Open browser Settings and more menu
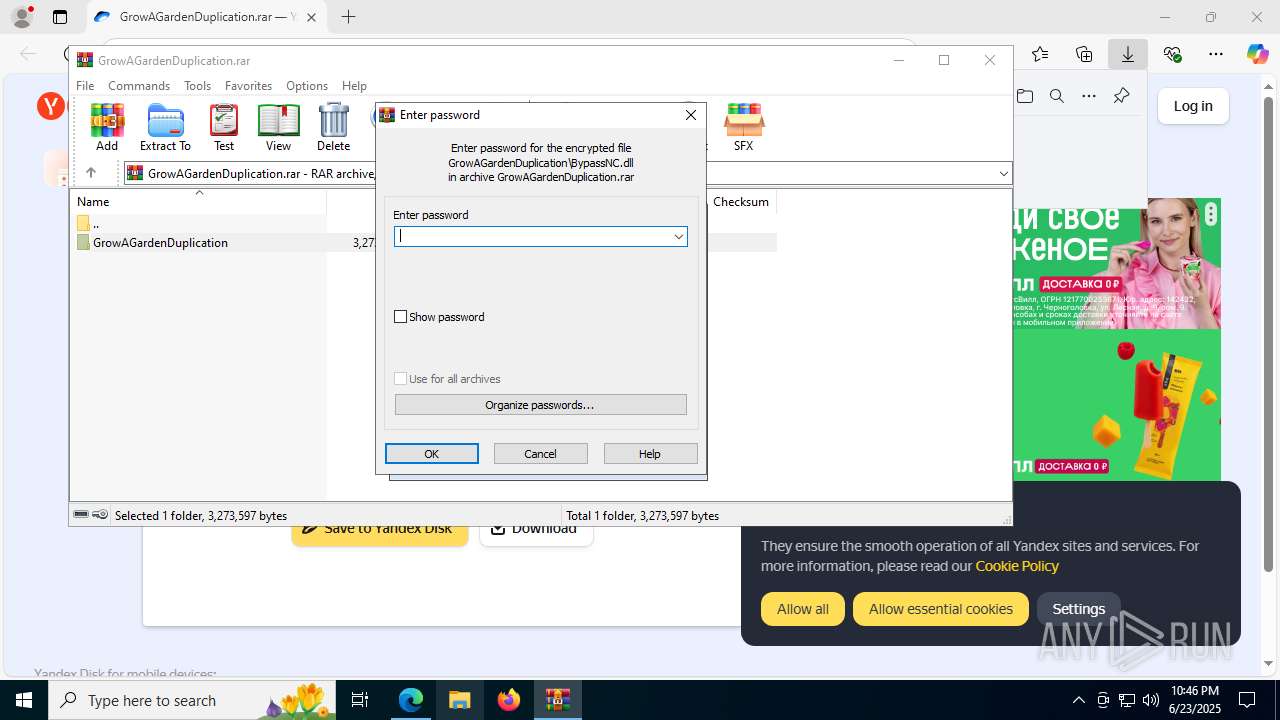Image resolution: width=1280 pixels, height=720 pixels. [1216, 54]
